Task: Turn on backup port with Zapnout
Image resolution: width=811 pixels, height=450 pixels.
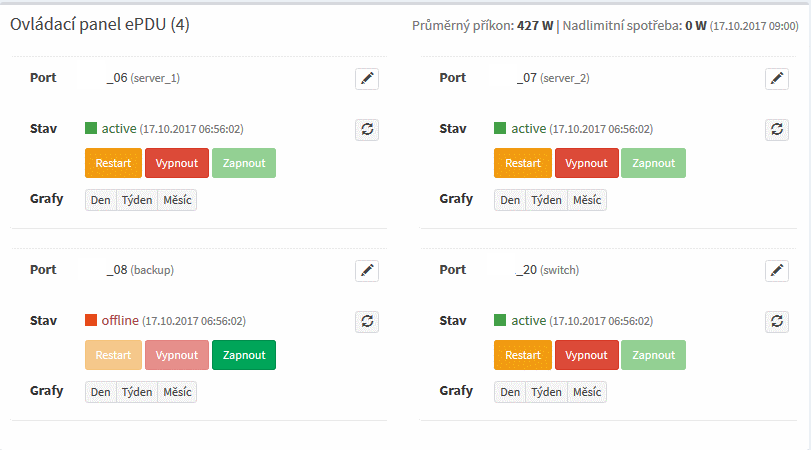Action: (244, 355)
